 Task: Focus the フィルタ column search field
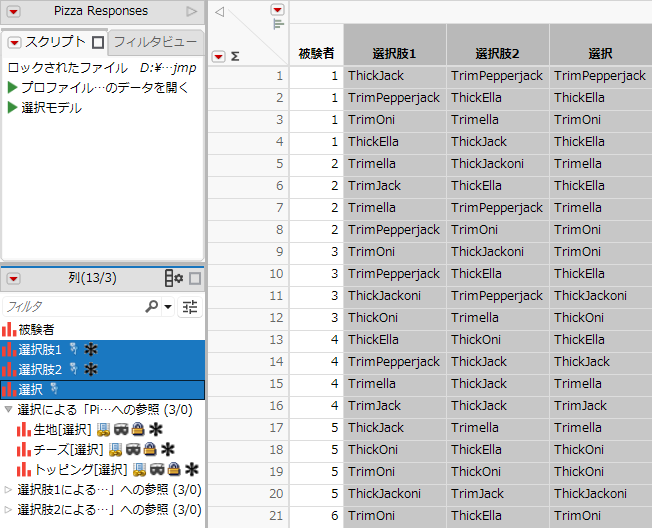click(x=73, y=307)
